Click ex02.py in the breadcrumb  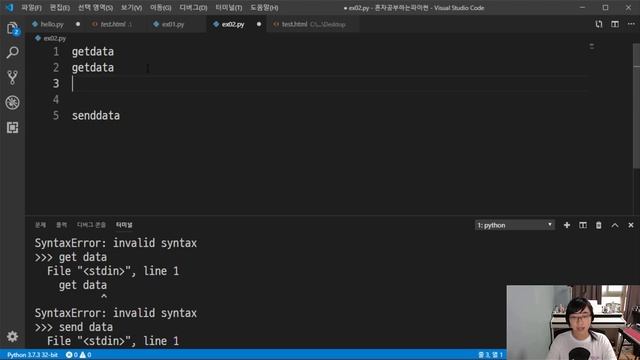tap(54, 38)
